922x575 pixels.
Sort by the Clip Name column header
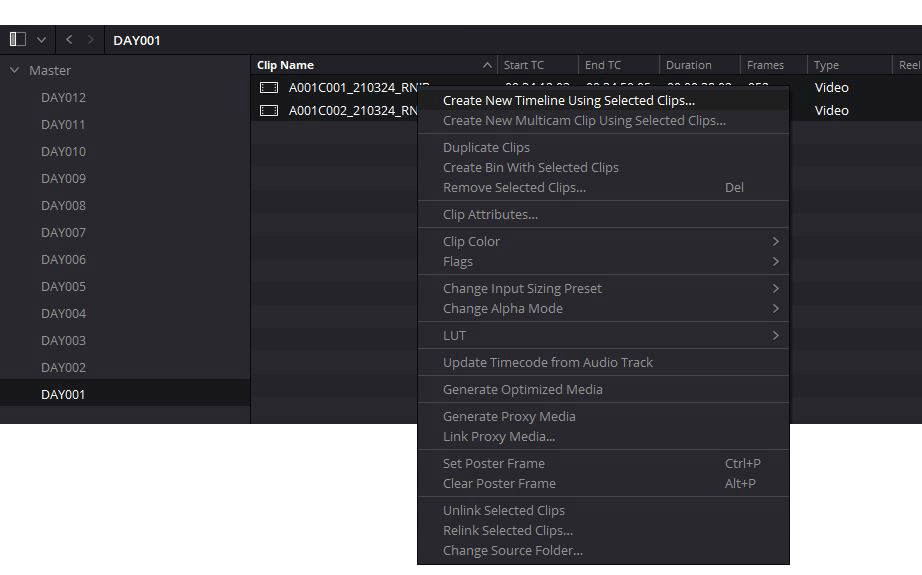285,65
